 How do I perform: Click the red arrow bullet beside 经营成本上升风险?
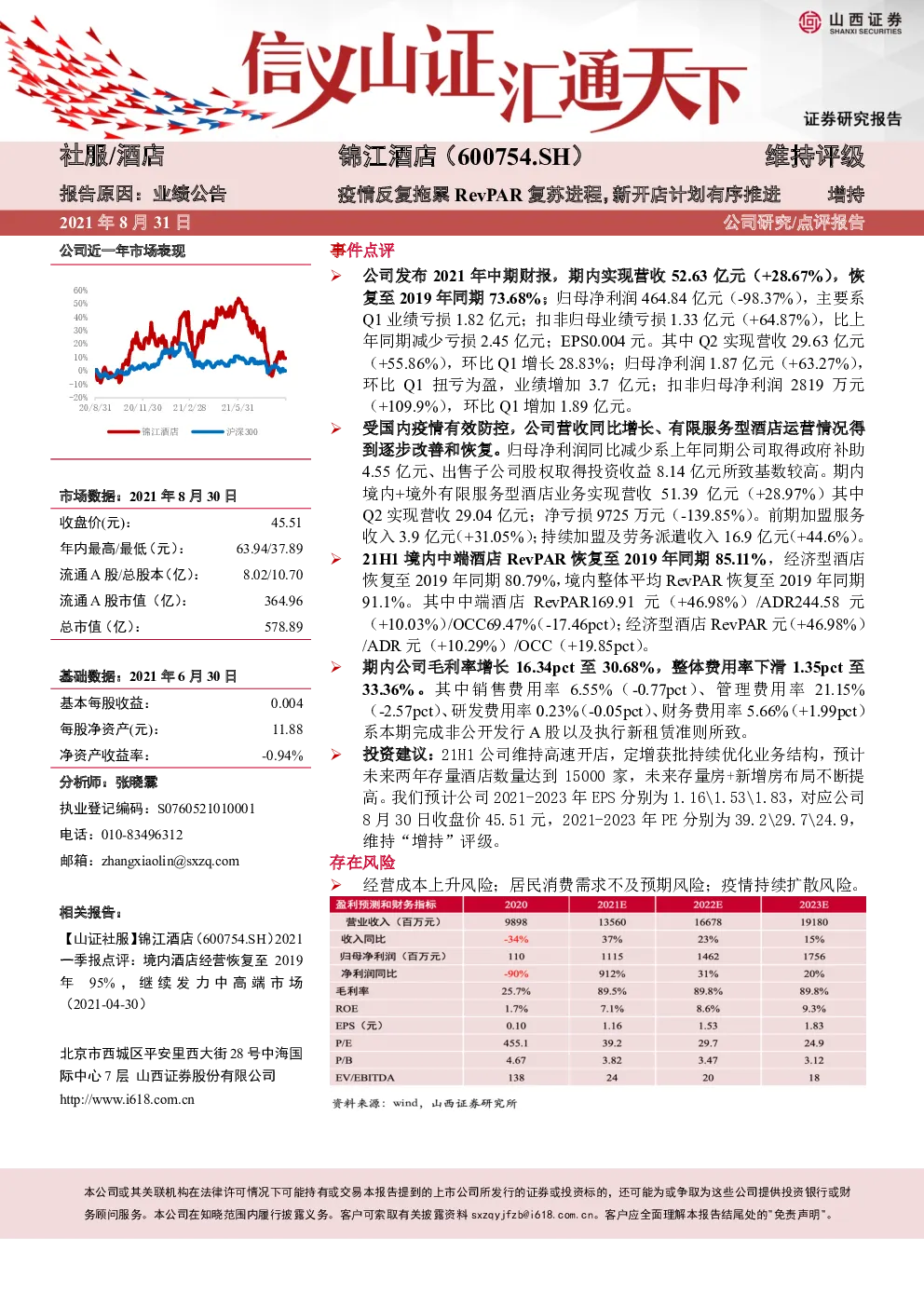click(x=336, y=885)
